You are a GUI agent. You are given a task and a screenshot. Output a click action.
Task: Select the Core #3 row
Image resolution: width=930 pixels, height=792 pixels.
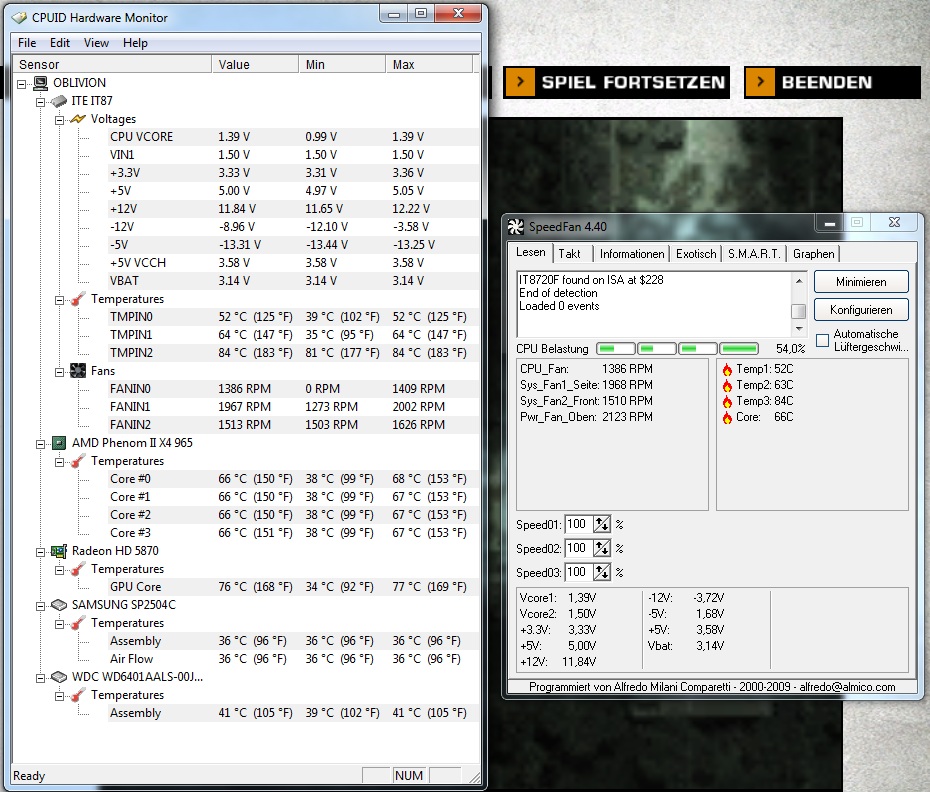tap(292, 533)
